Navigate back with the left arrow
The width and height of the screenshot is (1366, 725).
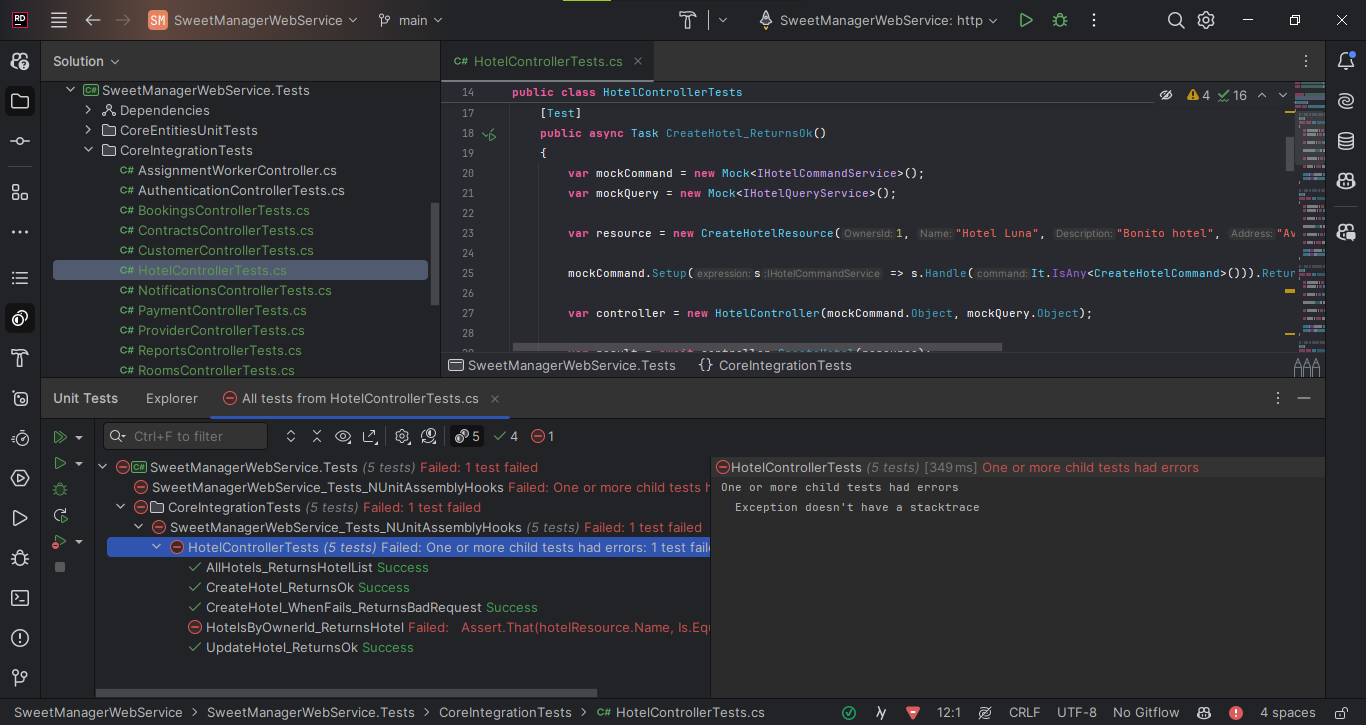coord(93,20)
